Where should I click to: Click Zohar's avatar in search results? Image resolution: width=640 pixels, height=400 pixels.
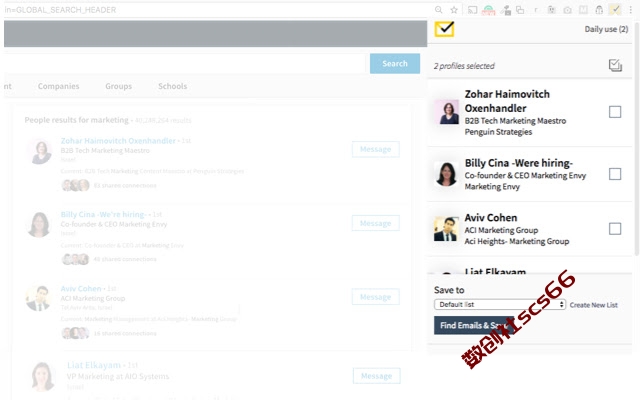40,151
